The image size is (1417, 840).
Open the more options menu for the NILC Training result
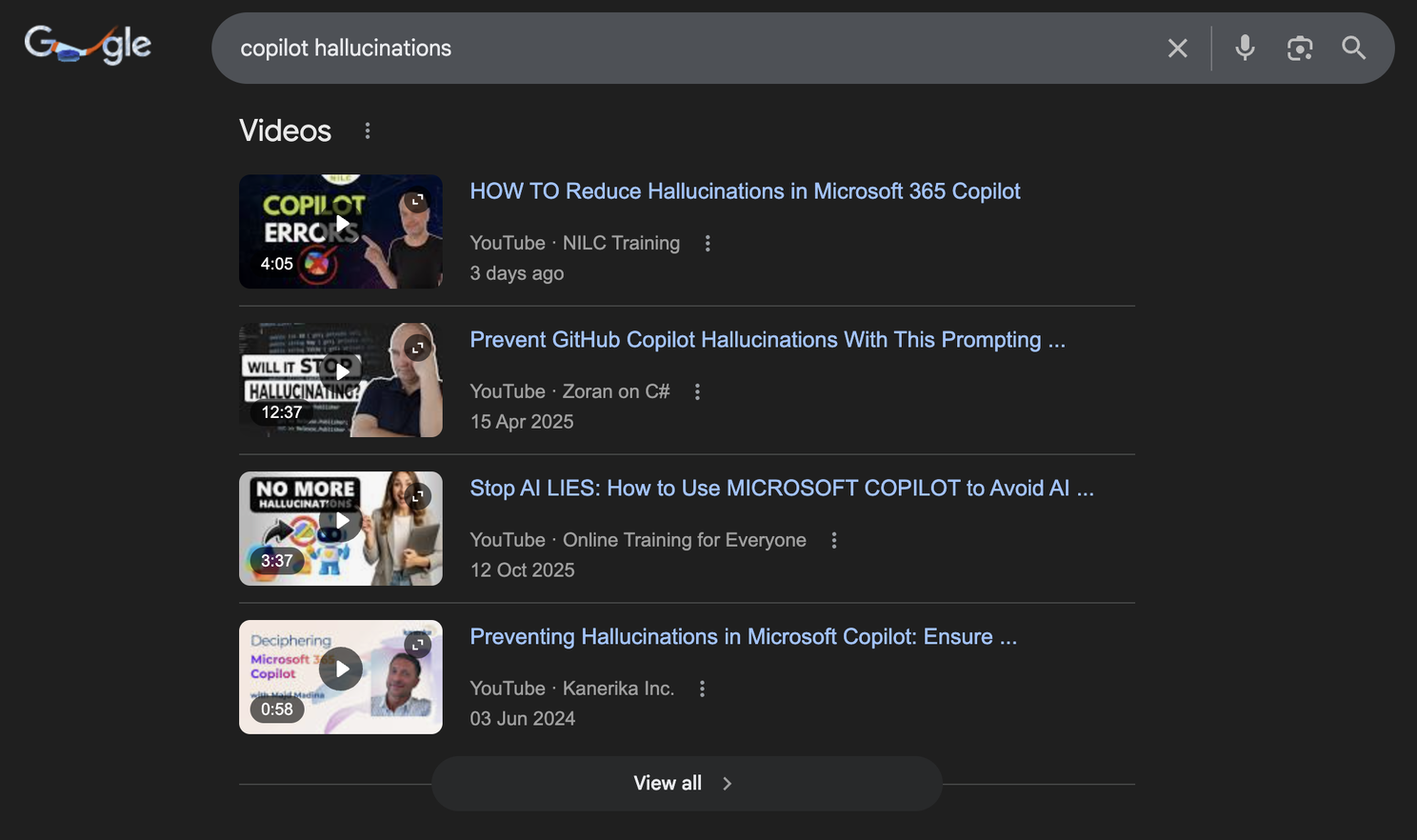tap(708, 243)
